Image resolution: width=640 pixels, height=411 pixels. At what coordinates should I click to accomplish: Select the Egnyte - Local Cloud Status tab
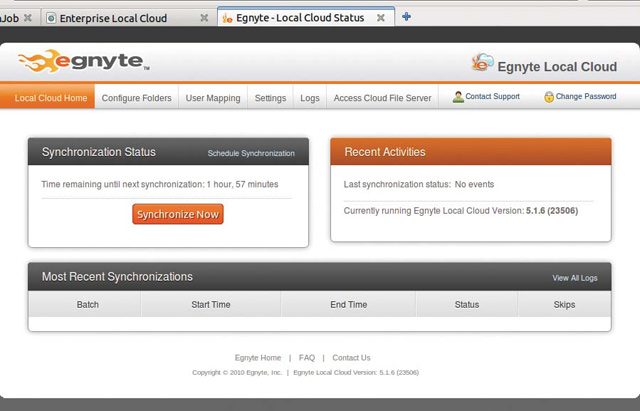tap(306, 17)
